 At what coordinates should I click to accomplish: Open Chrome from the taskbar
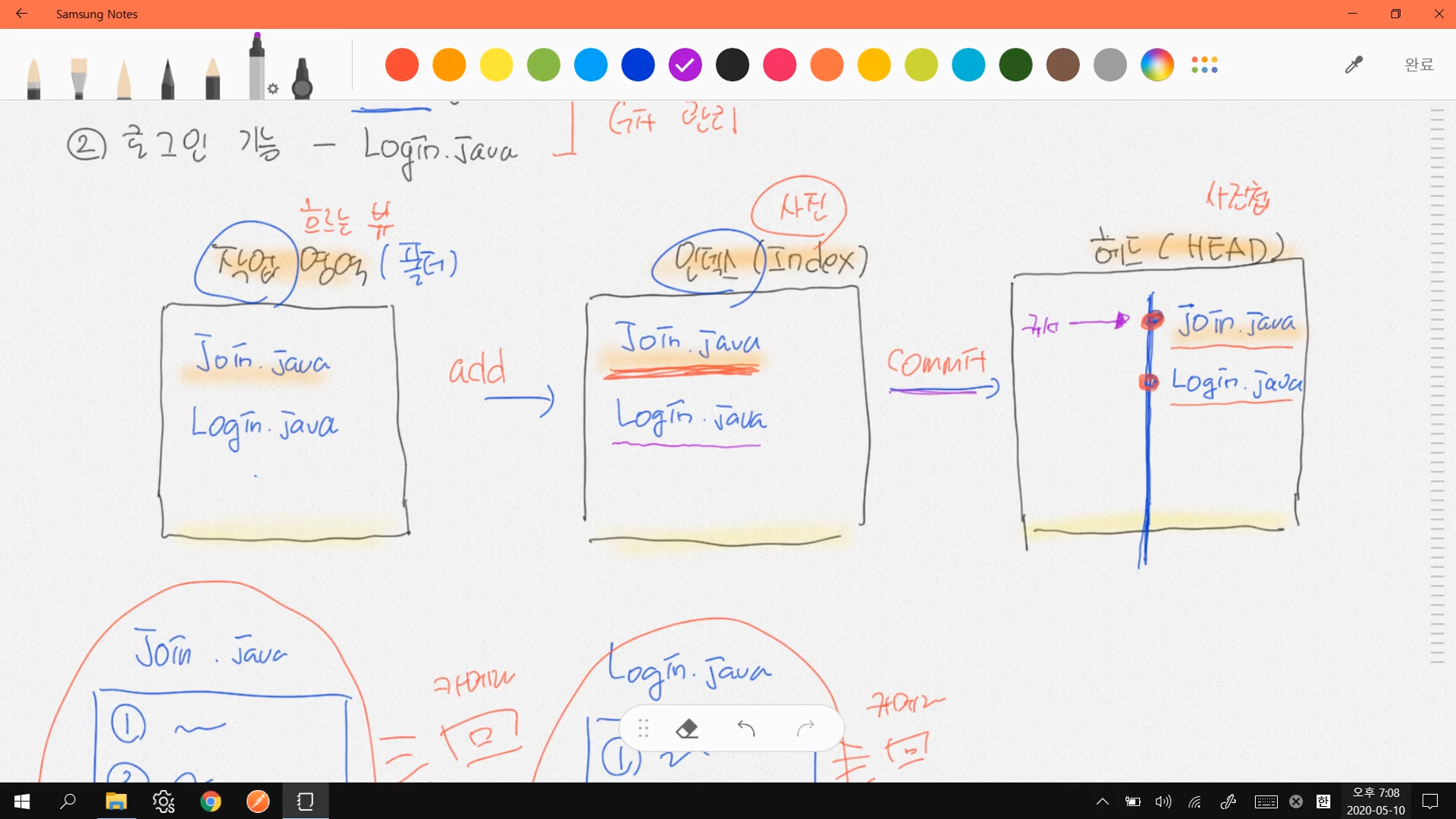(211, 802)
